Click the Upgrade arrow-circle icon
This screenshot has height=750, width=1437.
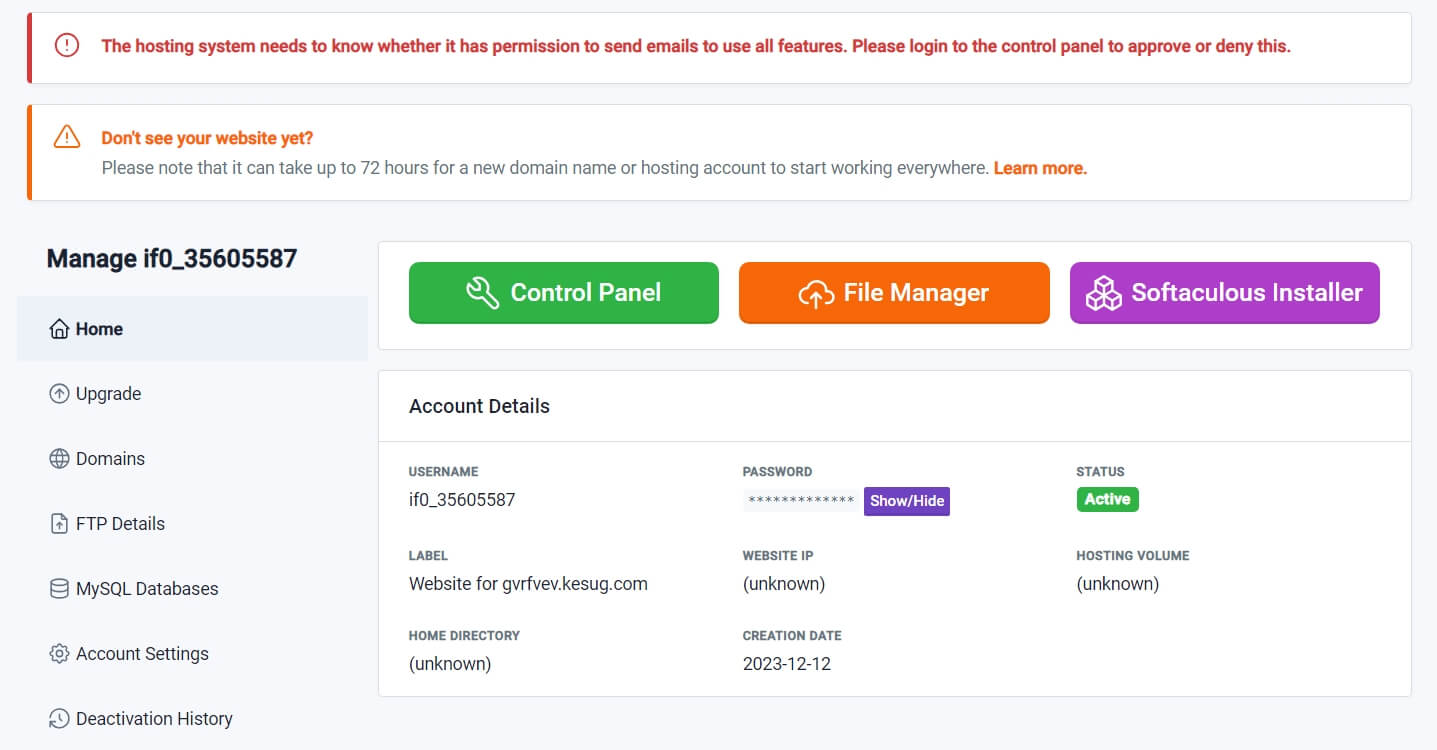click(x=59, y=394)
